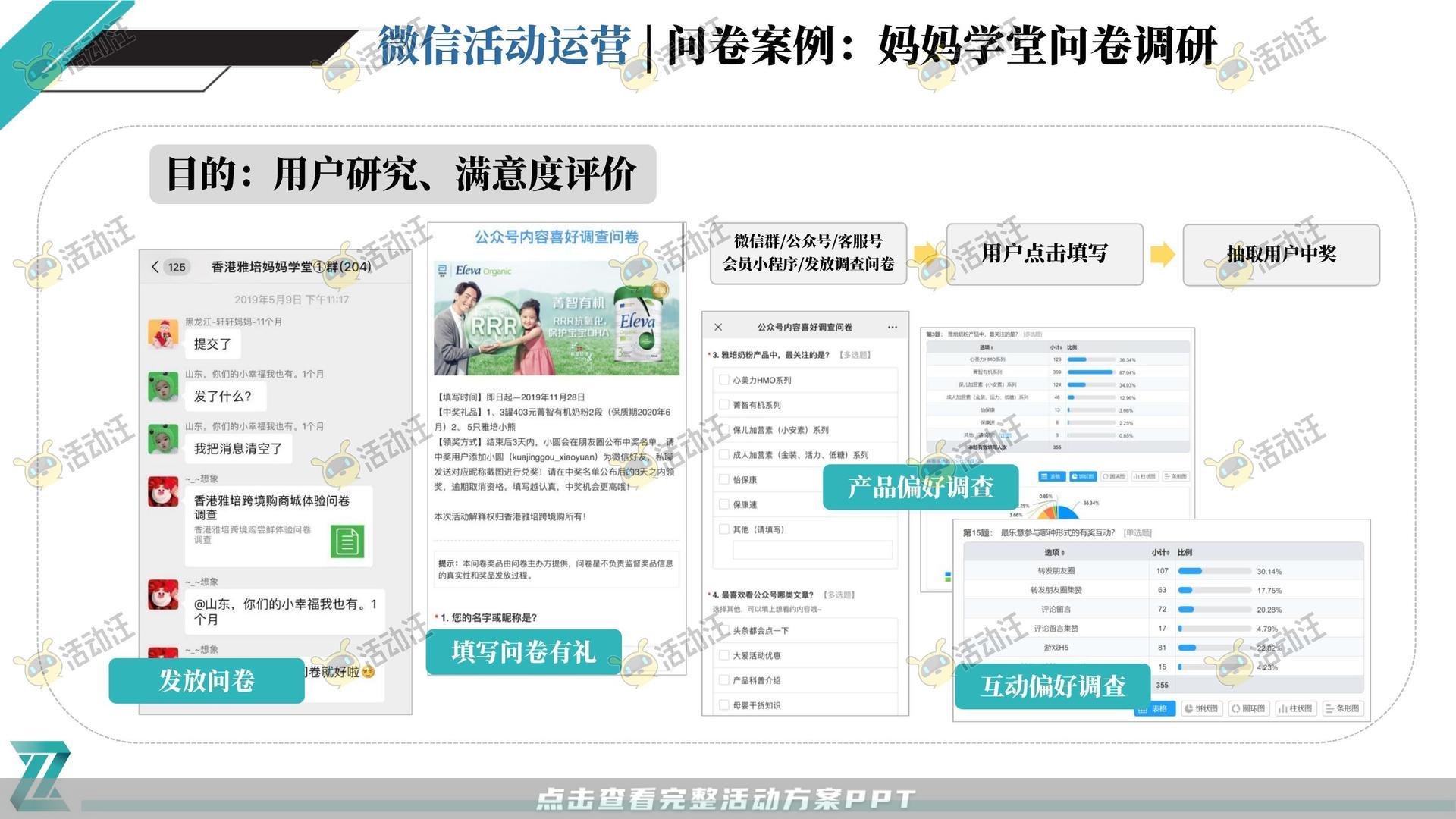
Task: Select 饼状图 button in the Q3 results panel
Action: 1083,476
